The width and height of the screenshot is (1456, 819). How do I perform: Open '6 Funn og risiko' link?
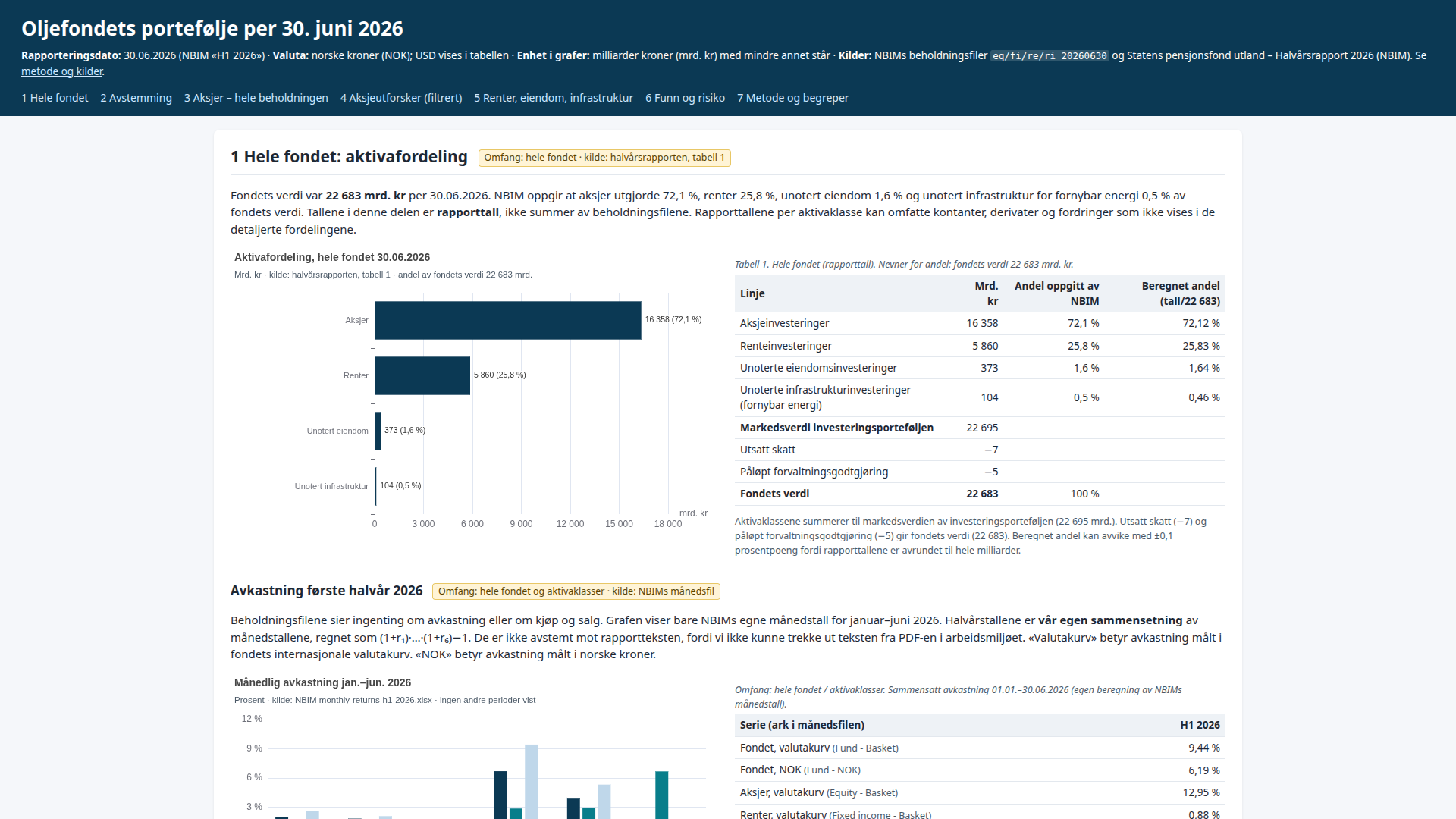(685, 98)
